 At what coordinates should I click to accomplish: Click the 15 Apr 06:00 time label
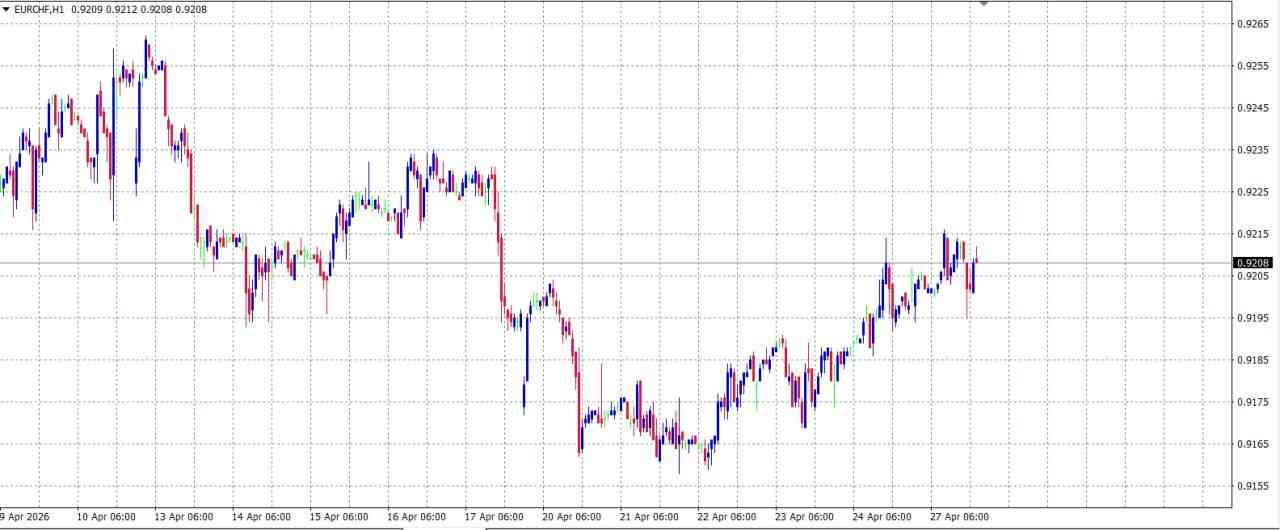click(x=339, y=517)
